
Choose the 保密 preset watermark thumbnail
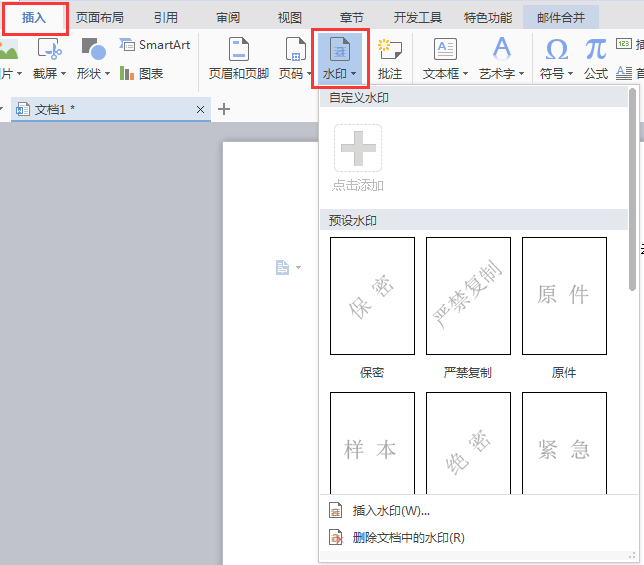[372, 296]
